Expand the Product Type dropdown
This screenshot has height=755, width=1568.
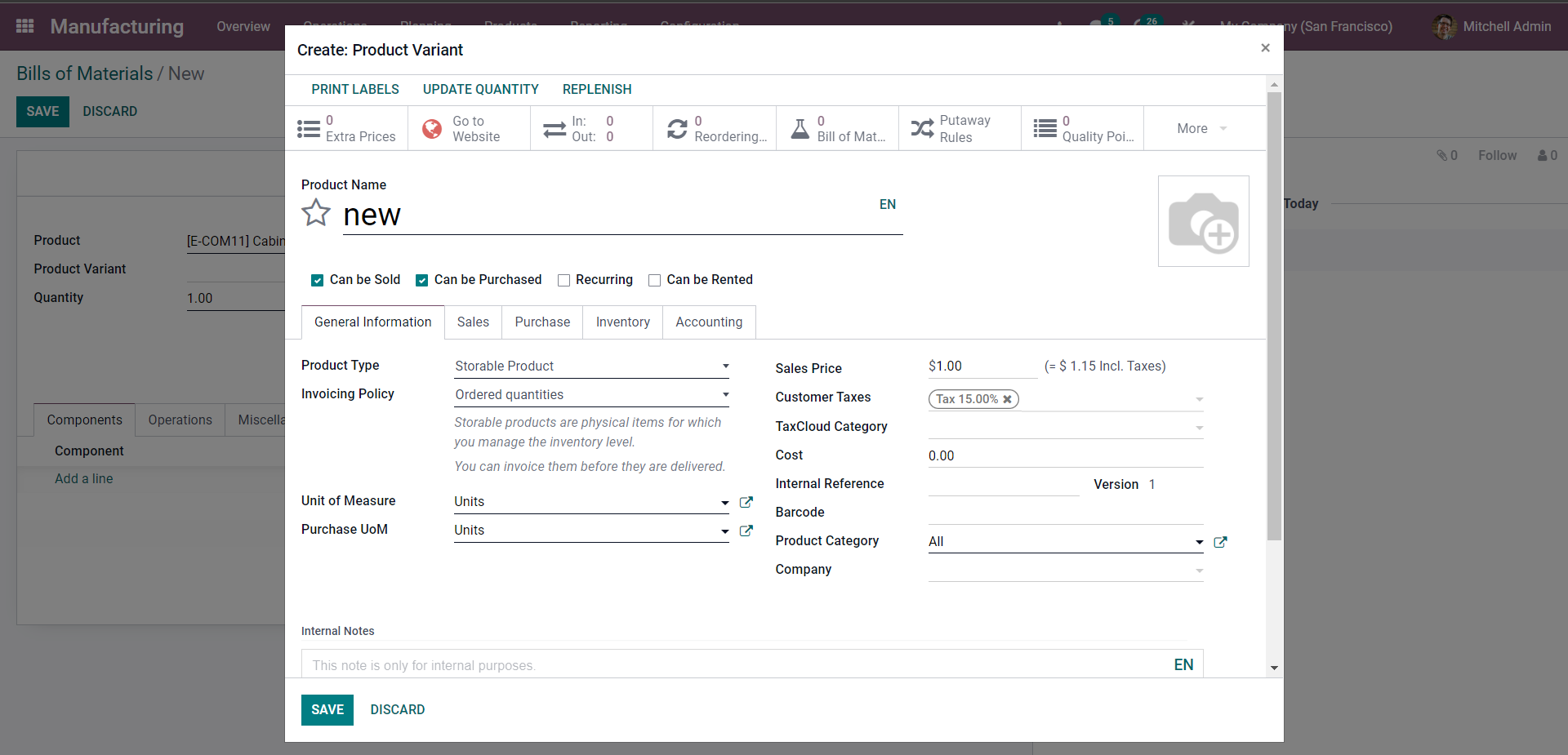591,366
